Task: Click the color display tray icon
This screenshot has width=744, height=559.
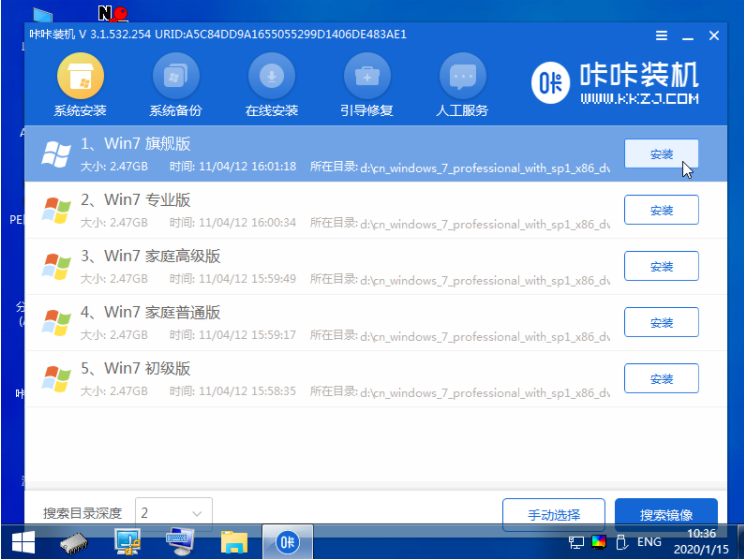Action: (599, 542)
